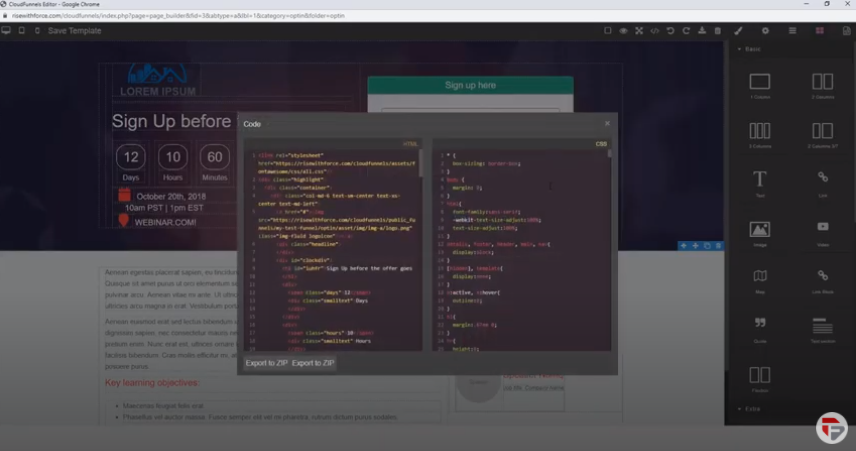856x451 pixels.
Task: Choose the Quote block
Action: click(760, 328)
